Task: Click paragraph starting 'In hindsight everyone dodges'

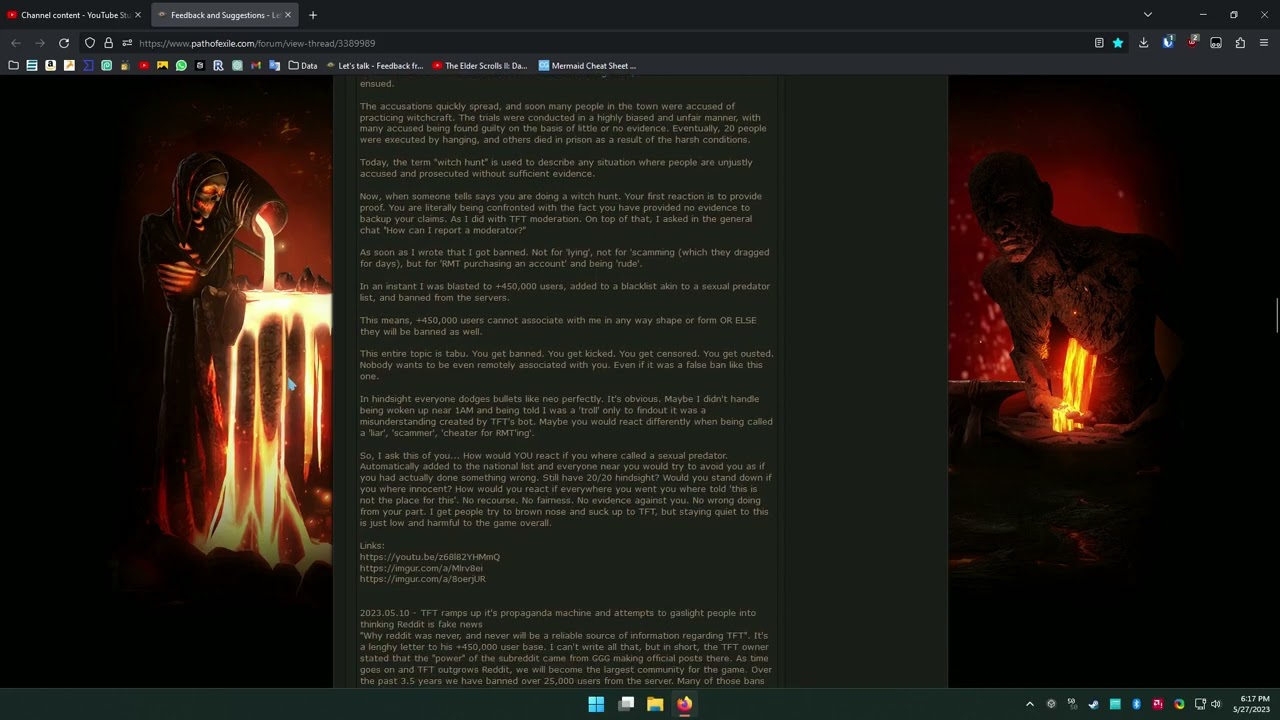Action: point(566,416)
